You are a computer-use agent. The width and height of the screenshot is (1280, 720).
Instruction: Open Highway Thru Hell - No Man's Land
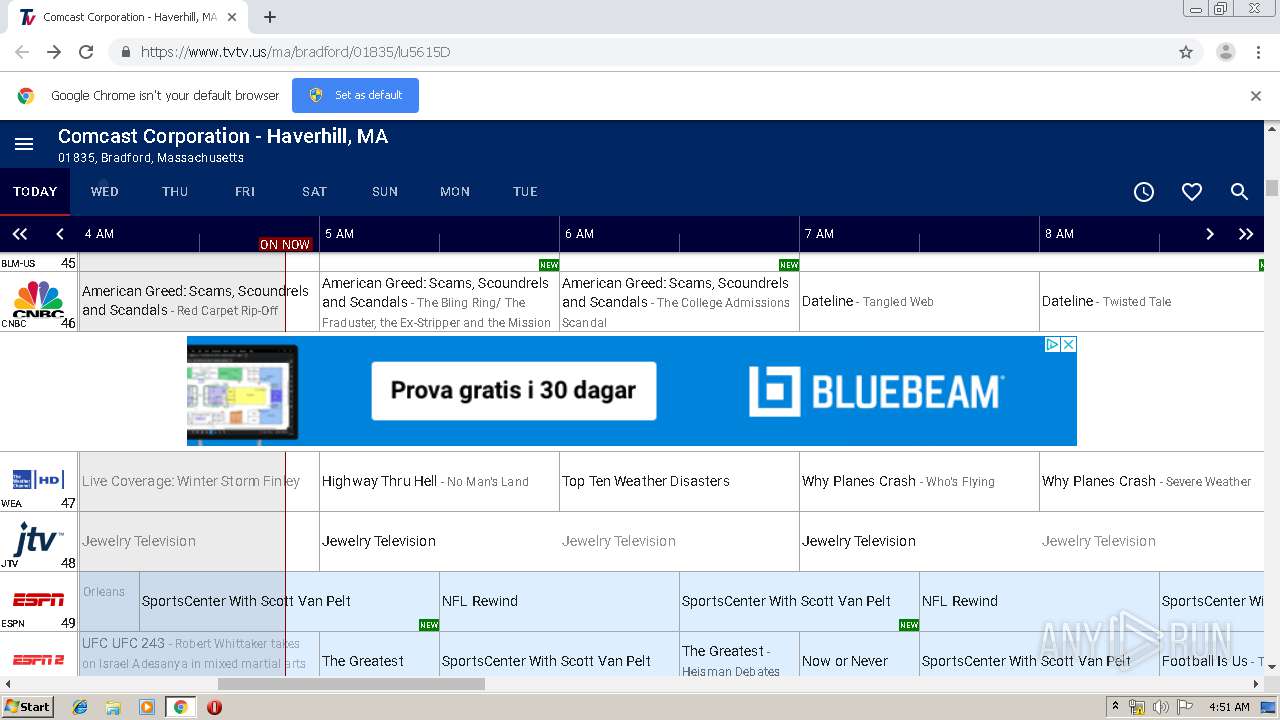439,481
